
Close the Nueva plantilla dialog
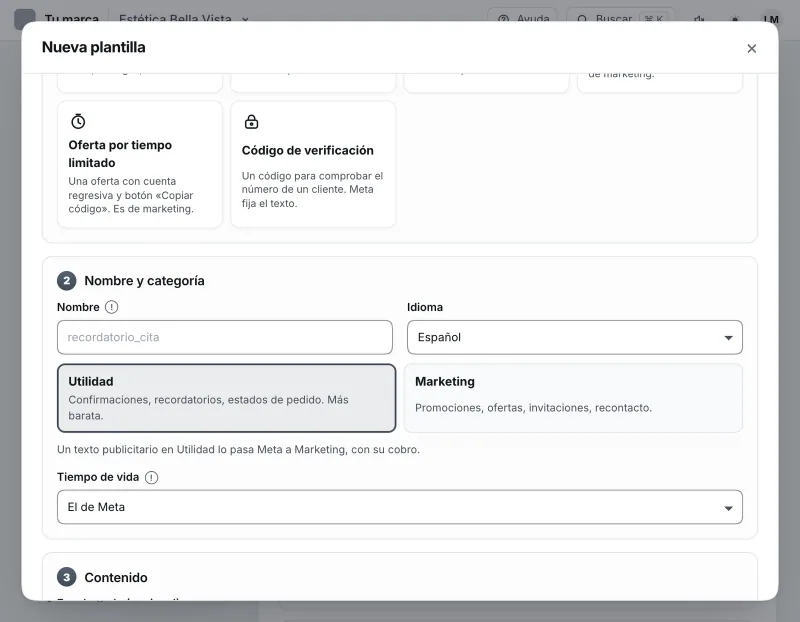(752, 48)
